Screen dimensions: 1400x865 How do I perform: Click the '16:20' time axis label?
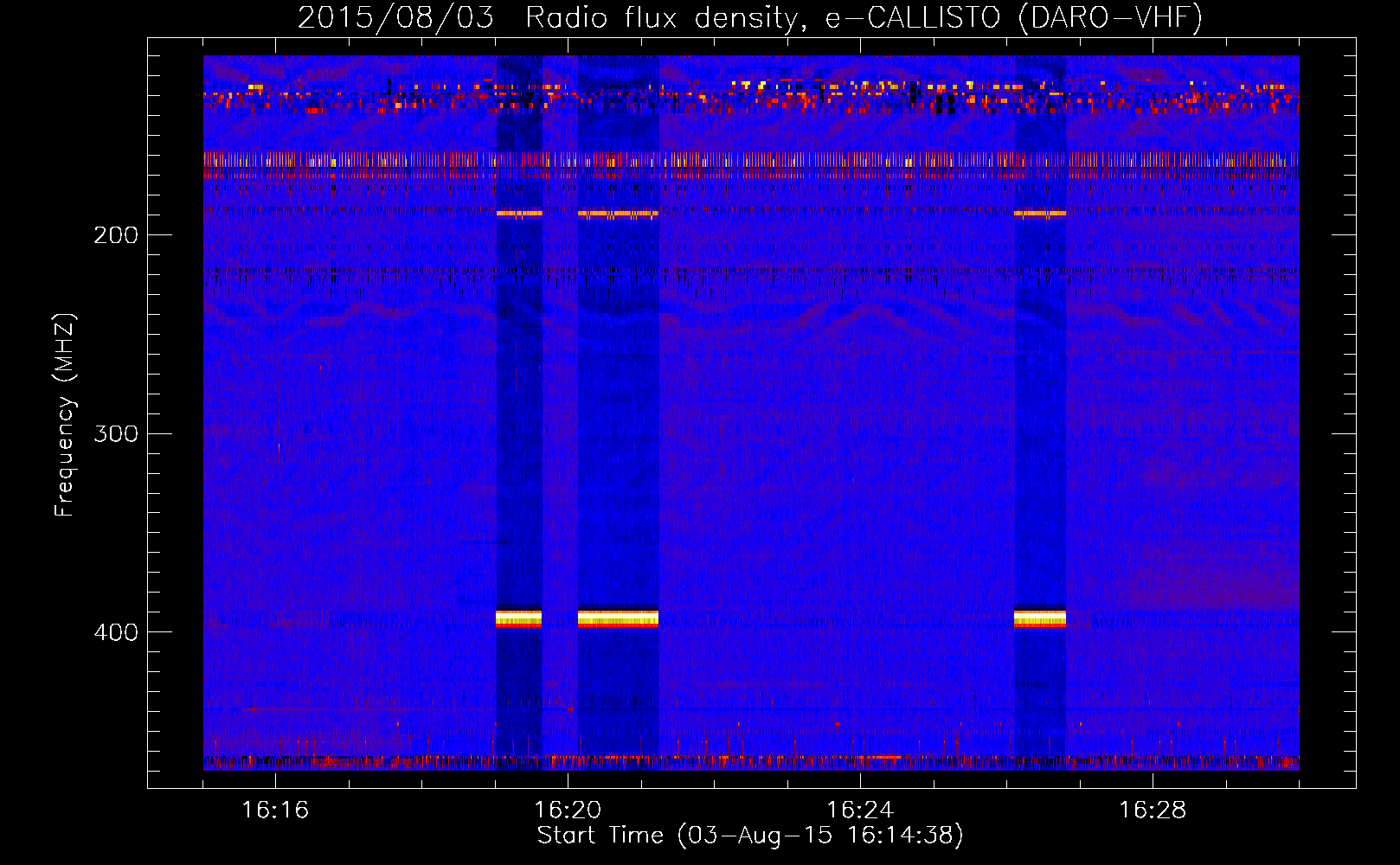[568, 810]
